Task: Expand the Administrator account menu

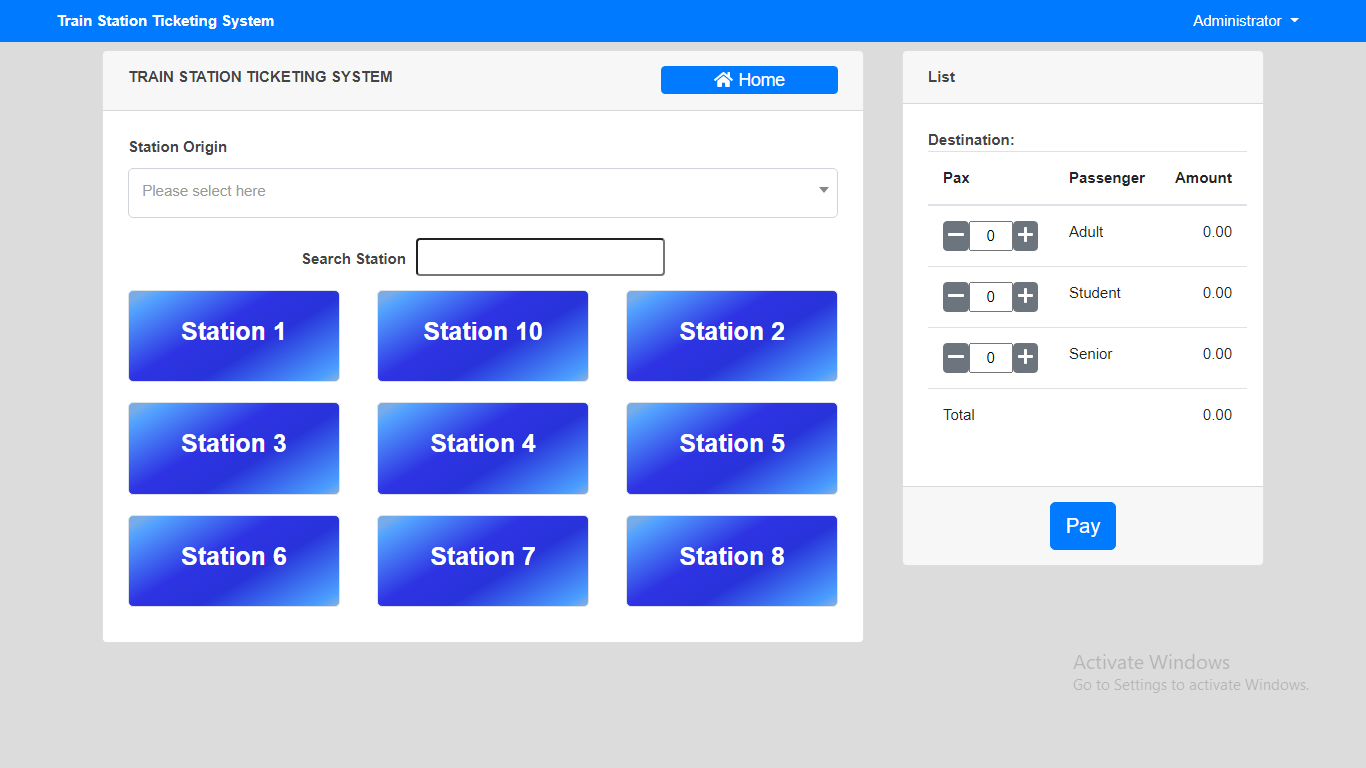Action: point(1245,20)
